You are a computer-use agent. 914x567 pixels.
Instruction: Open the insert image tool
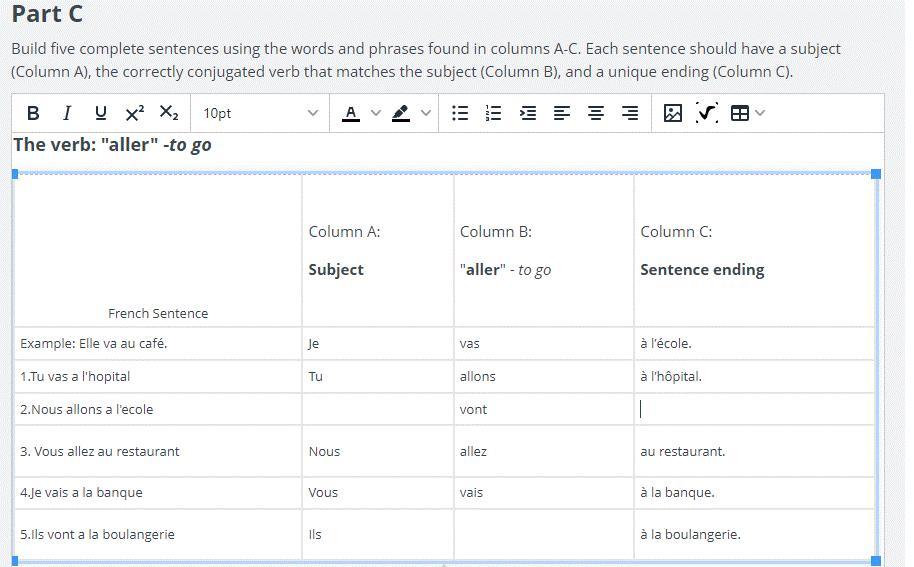(673, 113)
